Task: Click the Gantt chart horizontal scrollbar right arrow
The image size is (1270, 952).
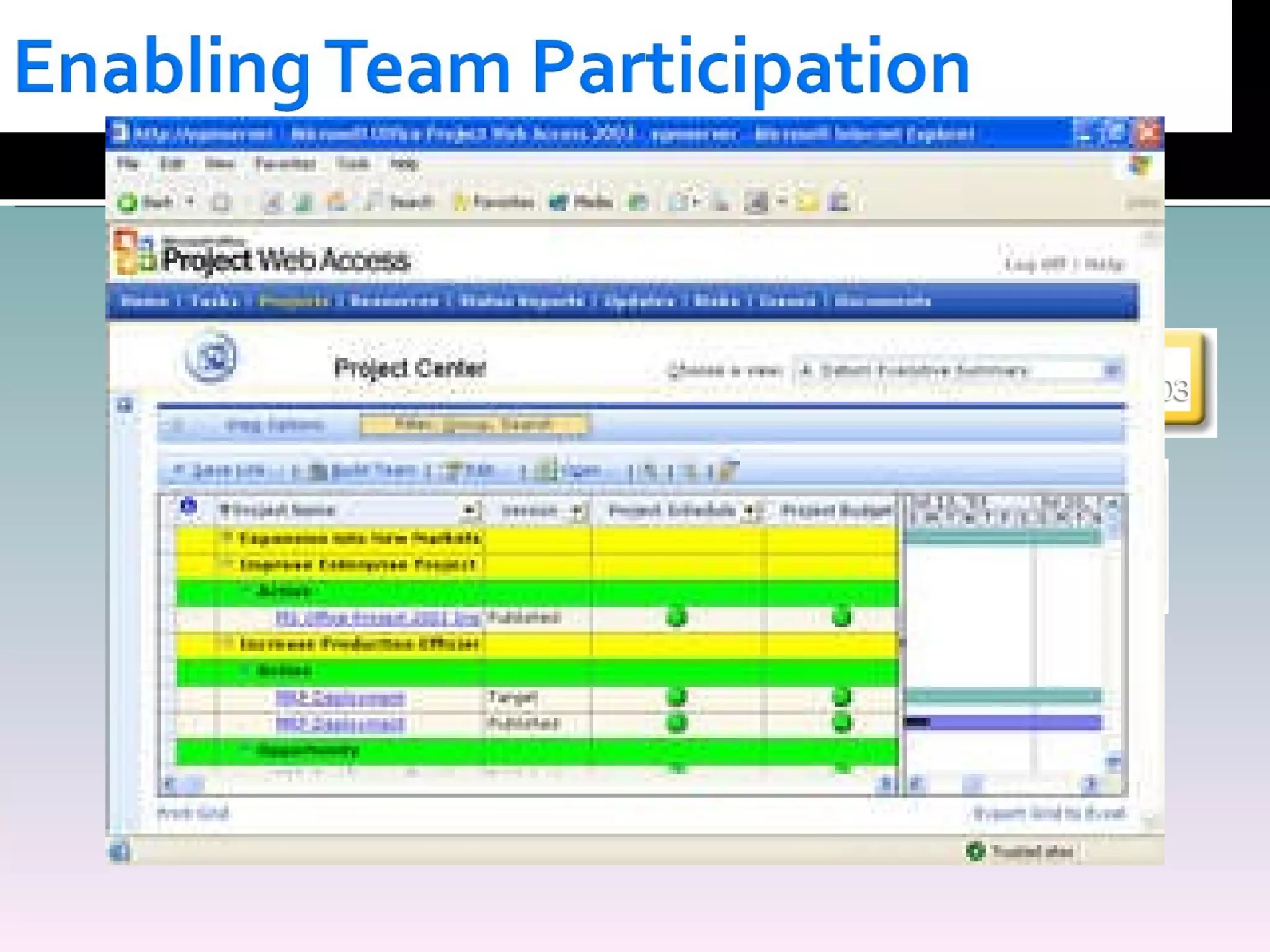Action: (x=1090, y=784)
